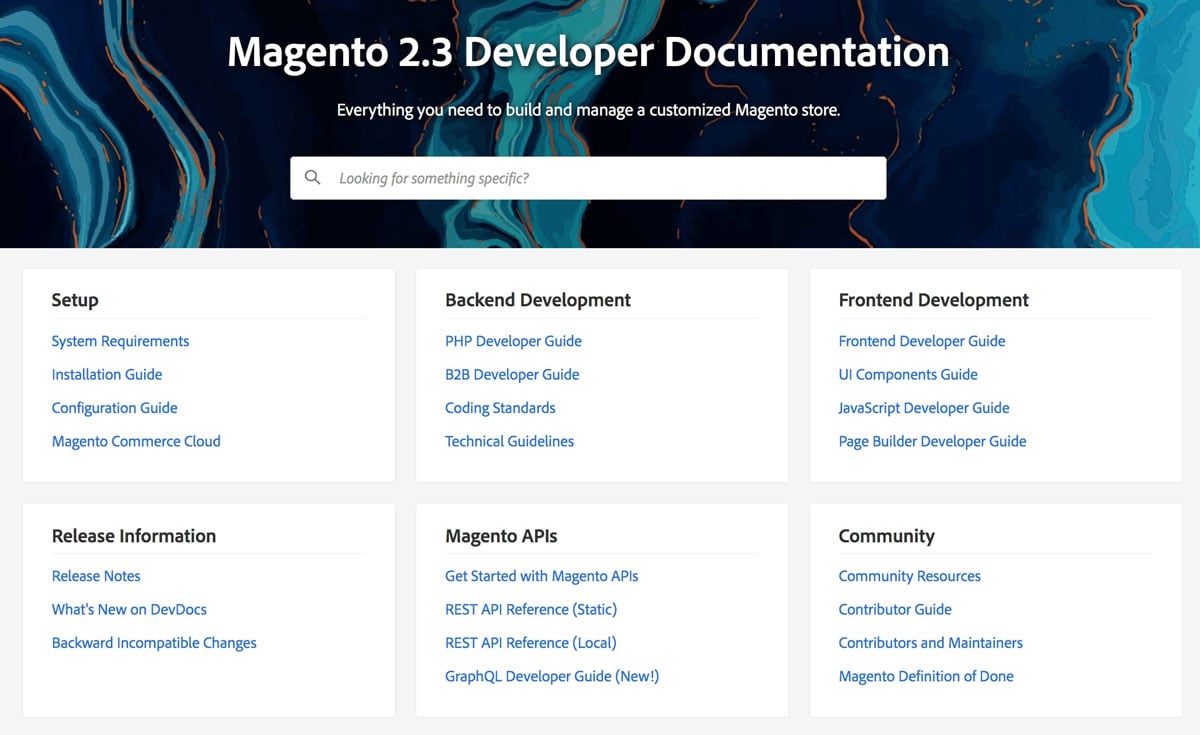Viewport: 1200px width, 735px height.
Task: Click the Frontend Development heading
Action: 934,300
